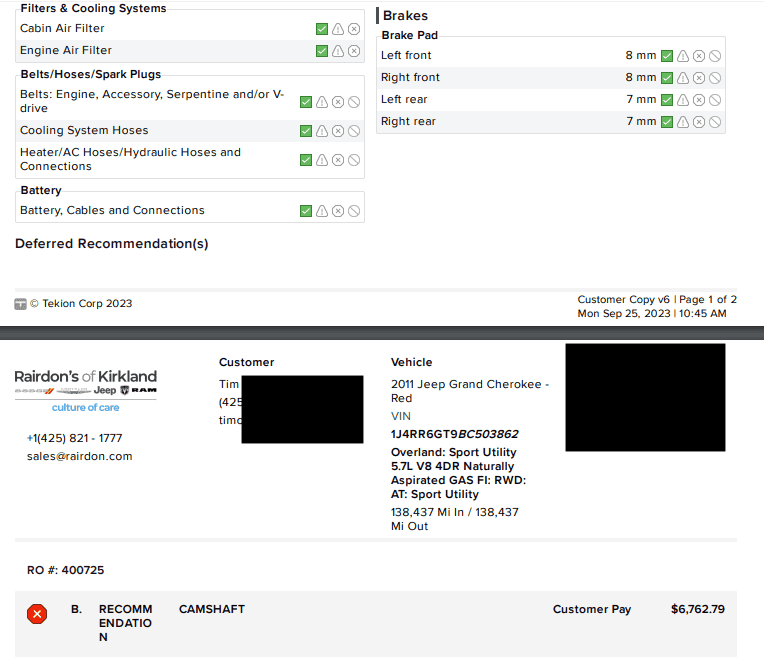The width and height of the screenshot is (764, 668).
Task: Click the warning triangle for Heater/AC Hoses
Action: (x=322, y=160)
